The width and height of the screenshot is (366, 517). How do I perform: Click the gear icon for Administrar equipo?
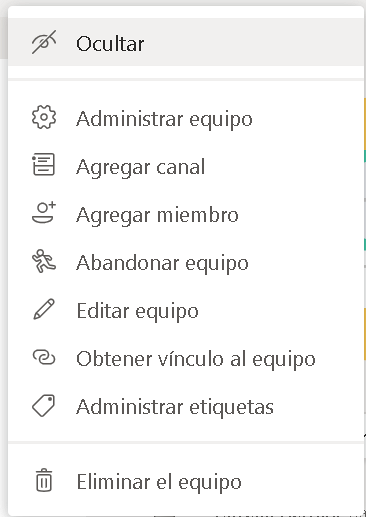click(44, 117)
